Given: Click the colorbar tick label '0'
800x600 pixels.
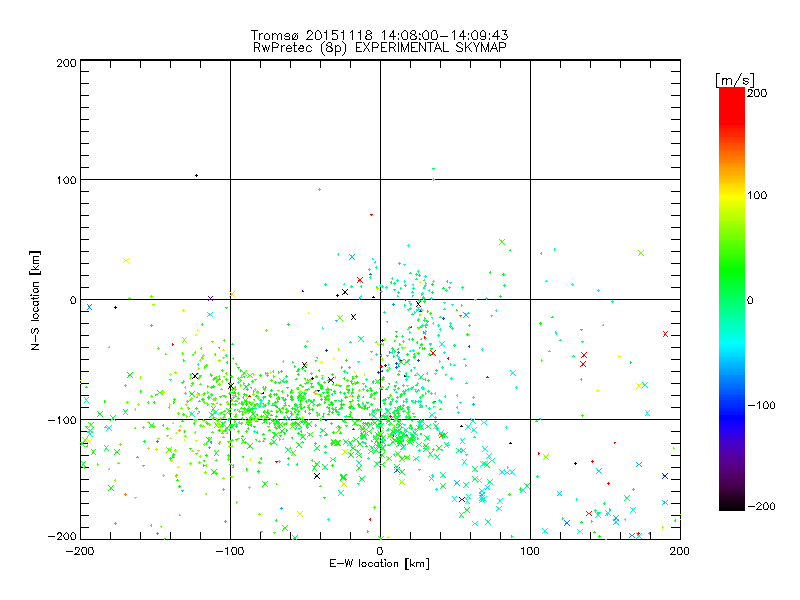Looking at the screenshot, I should click(x=750, y=300).
